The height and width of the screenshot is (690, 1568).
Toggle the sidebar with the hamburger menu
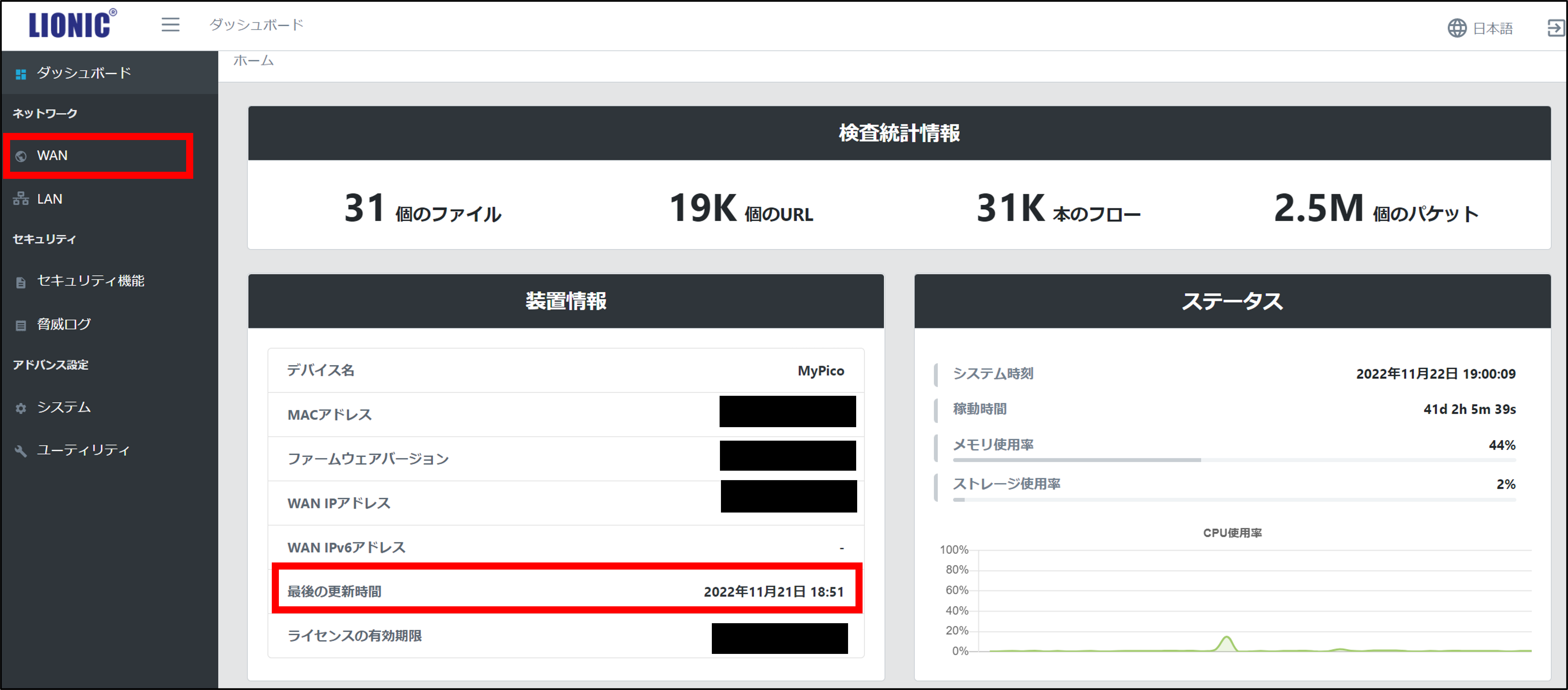click(x=170, y=24)
